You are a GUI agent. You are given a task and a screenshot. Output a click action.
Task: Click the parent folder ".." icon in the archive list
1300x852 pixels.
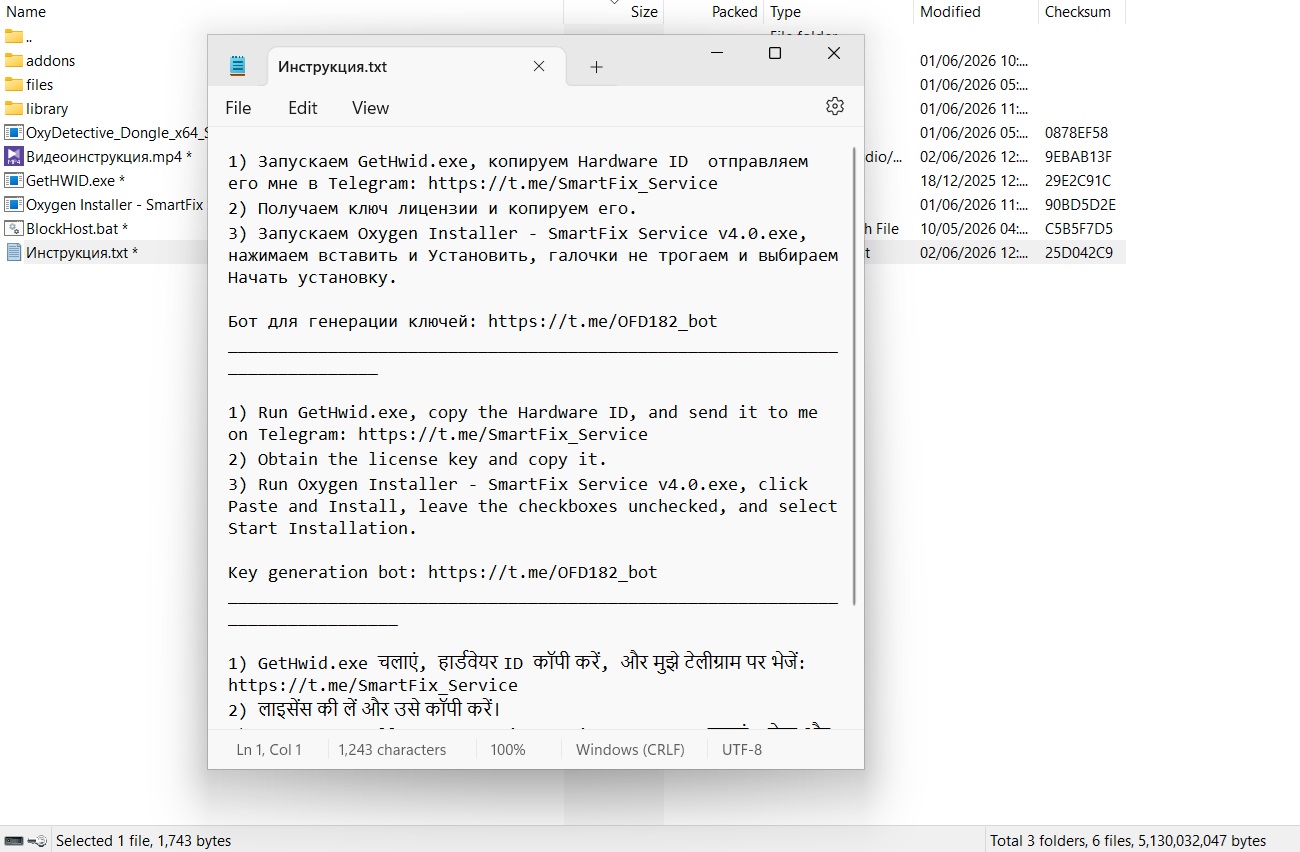pos(13,37)
